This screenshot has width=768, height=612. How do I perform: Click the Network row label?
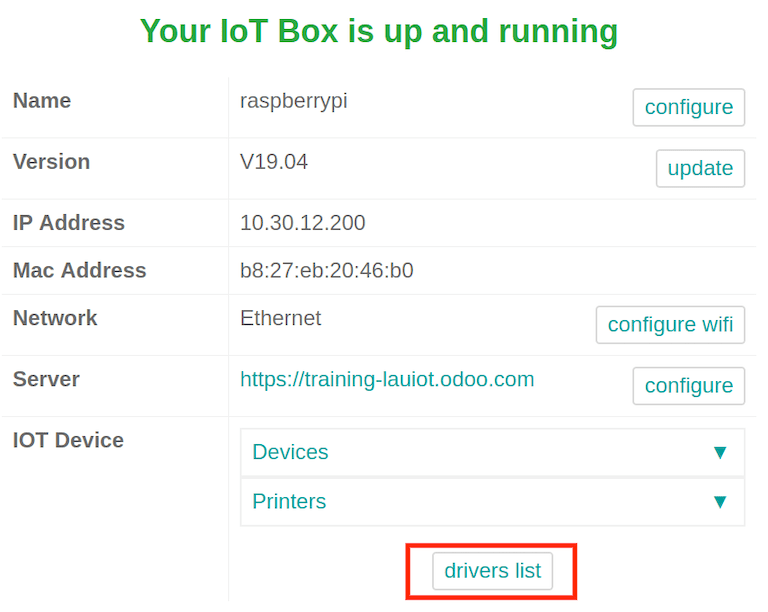pos(55,319)
